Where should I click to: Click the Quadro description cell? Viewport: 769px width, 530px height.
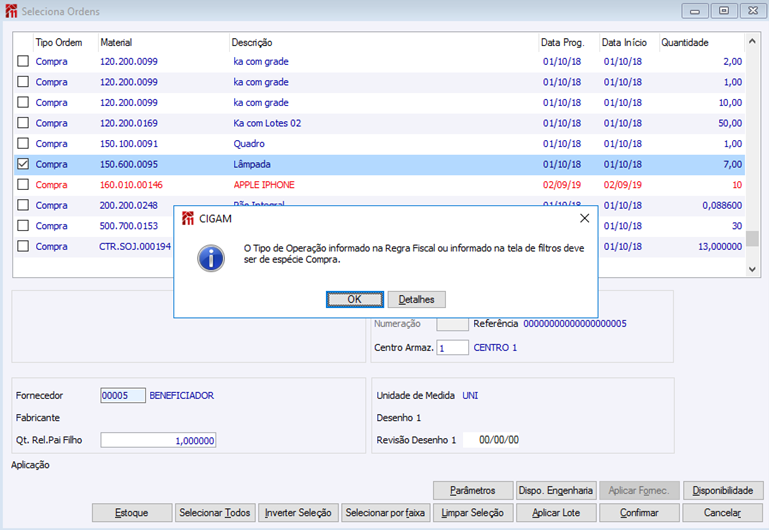click(x=249, y=144)
